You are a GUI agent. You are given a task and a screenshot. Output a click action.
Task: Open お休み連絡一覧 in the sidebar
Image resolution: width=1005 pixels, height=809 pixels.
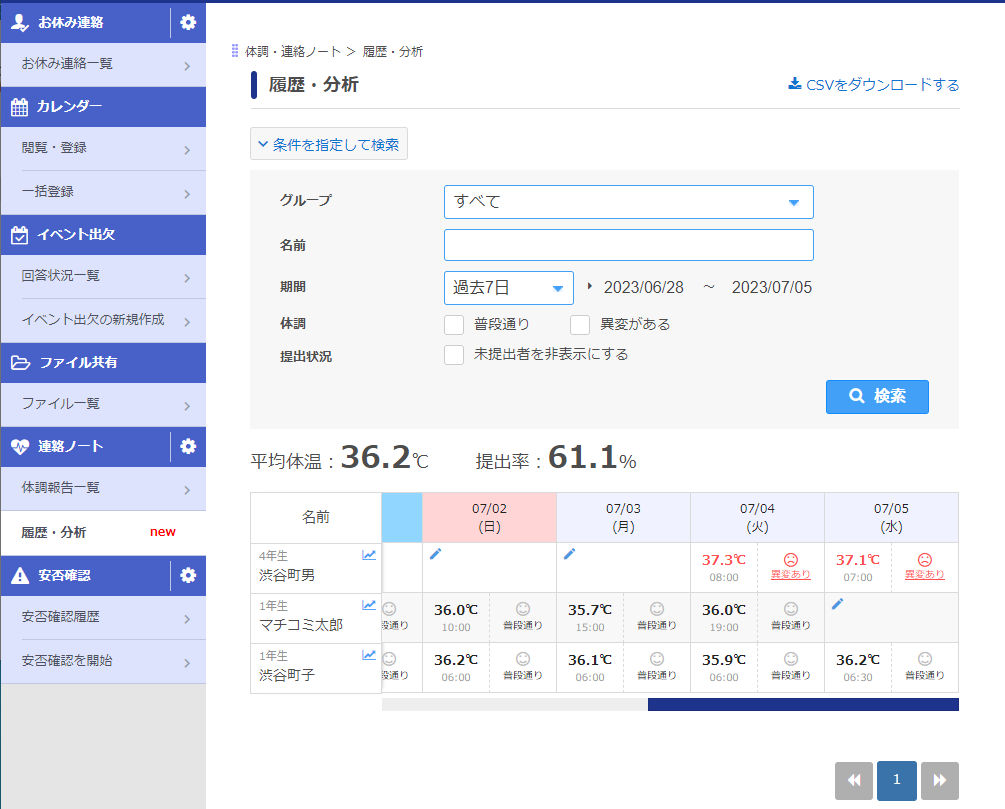104,64
